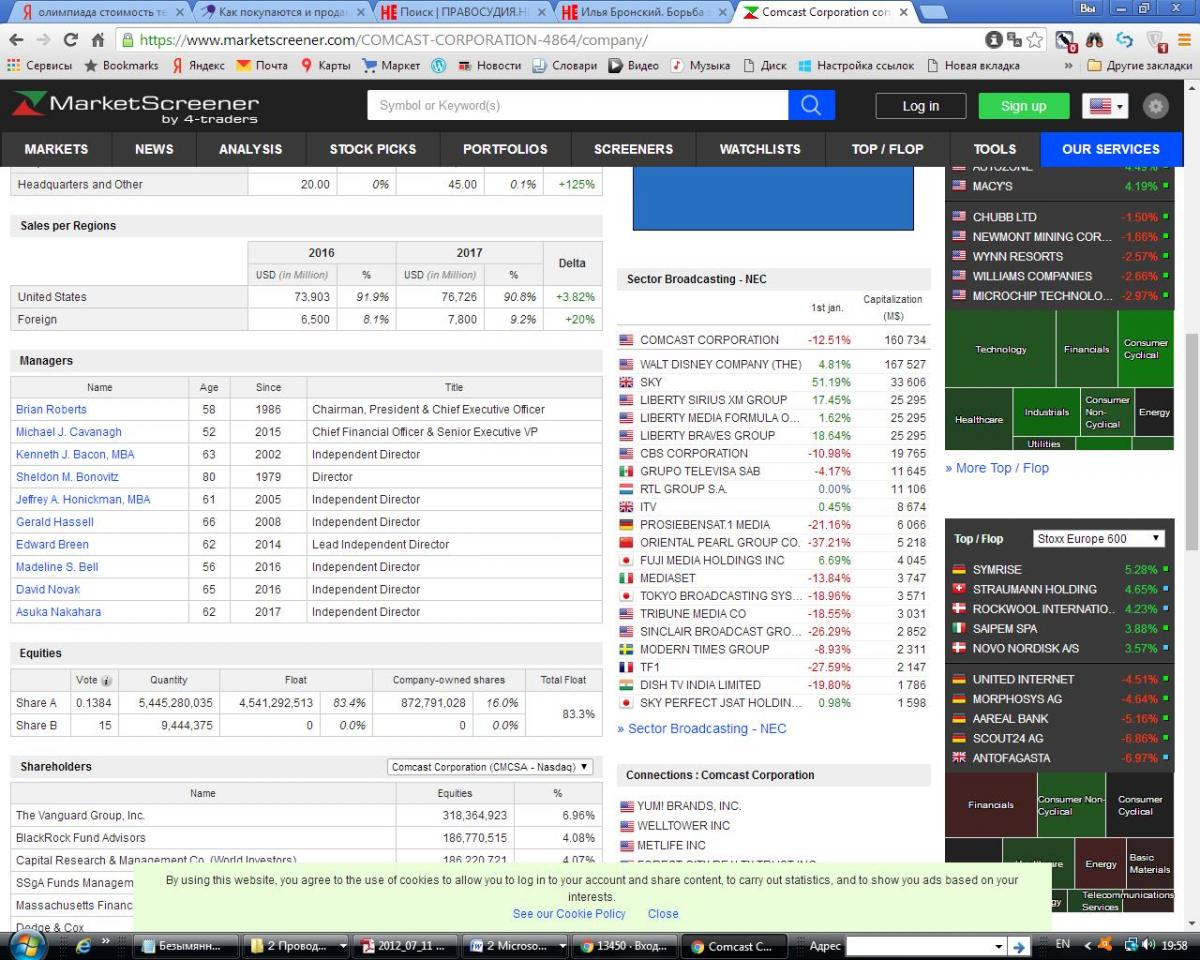Open the STOCK PICKS menu
Viewport: 1200px width, 960px height.
[373, 149]
